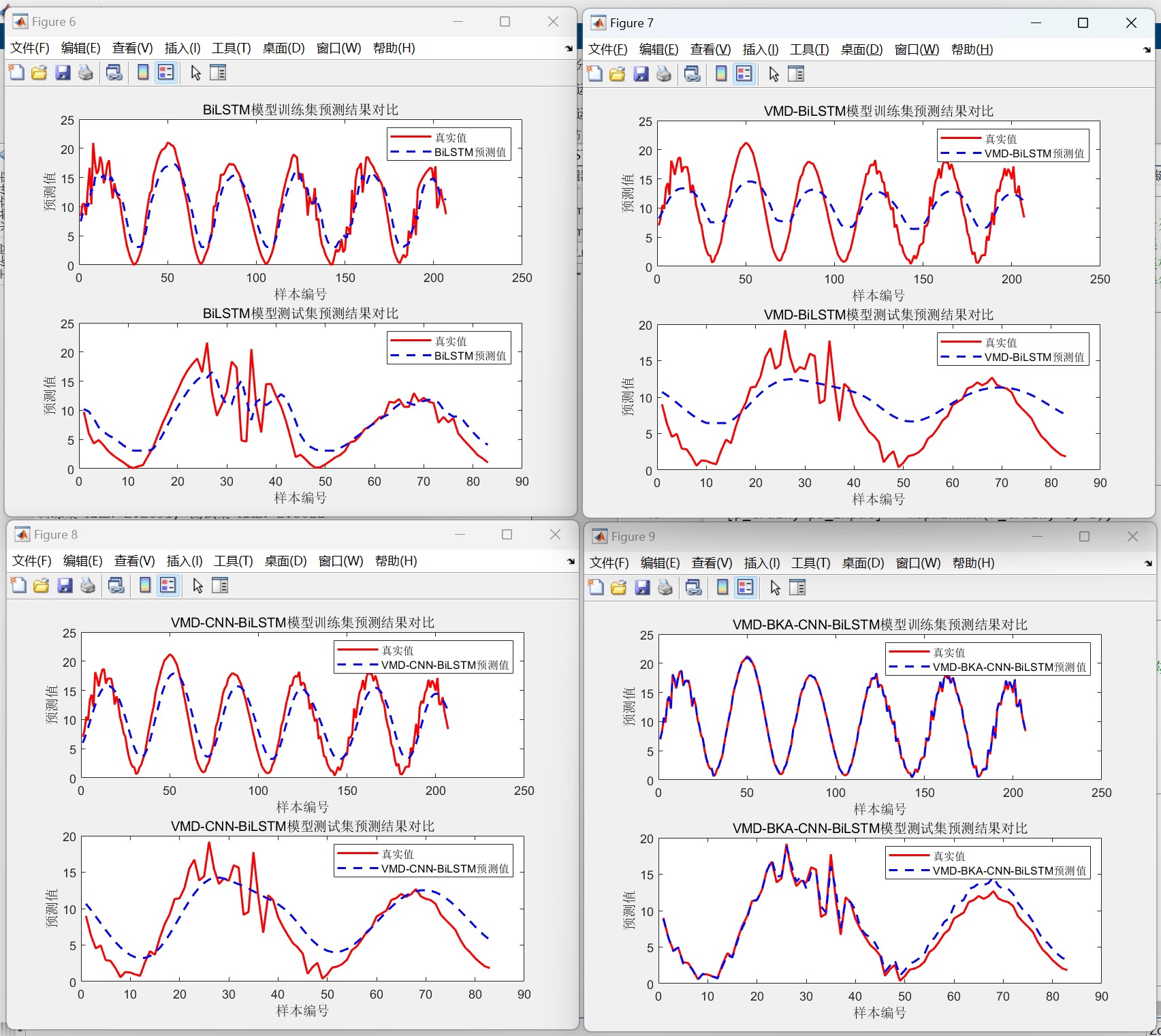The height and width of the screenshot is (1036, 1161).
Task: Open 插入(I) menu in Figure 9
Action: (762, 563)
